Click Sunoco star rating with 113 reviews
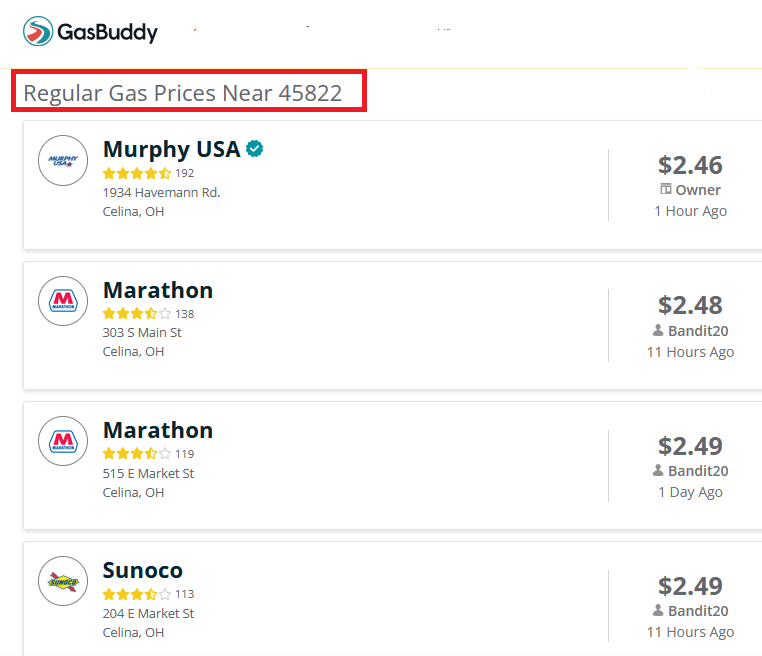 pyautogui.click(x=137, y=594)
